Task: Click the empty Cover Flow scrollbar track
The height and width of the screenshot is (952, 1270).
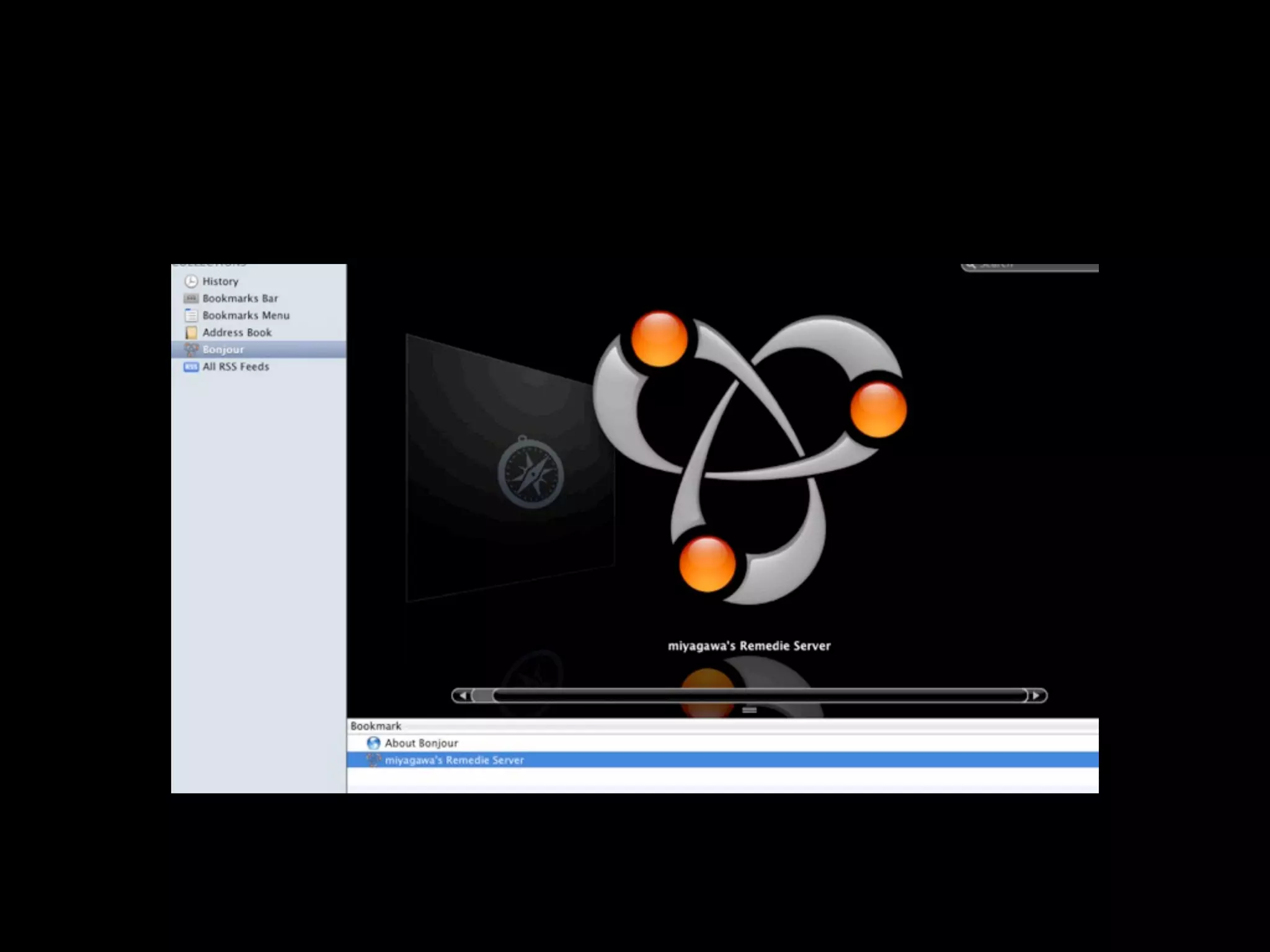Action: pos(760,695)
